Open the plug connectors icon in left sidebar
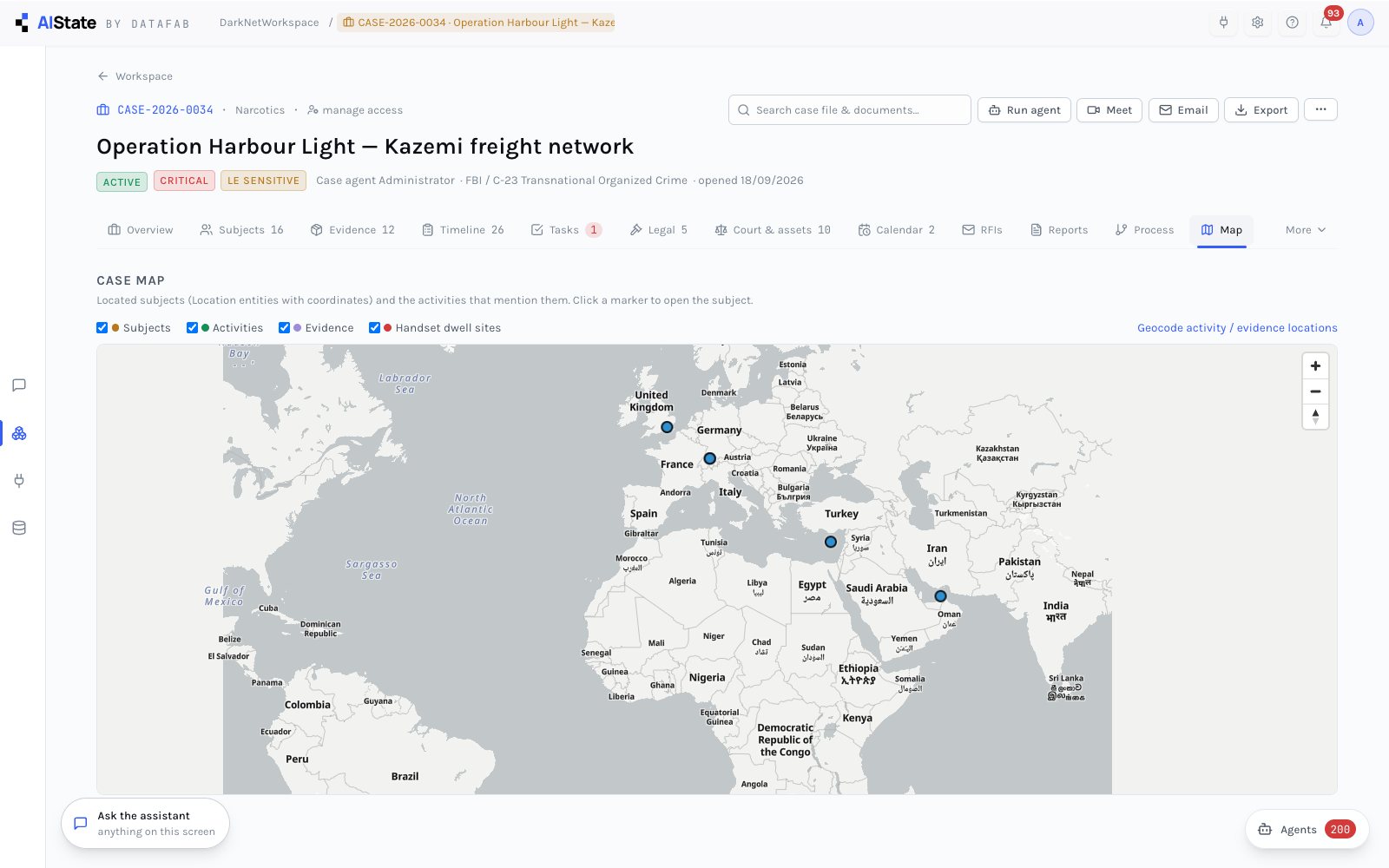 point(19,480)
